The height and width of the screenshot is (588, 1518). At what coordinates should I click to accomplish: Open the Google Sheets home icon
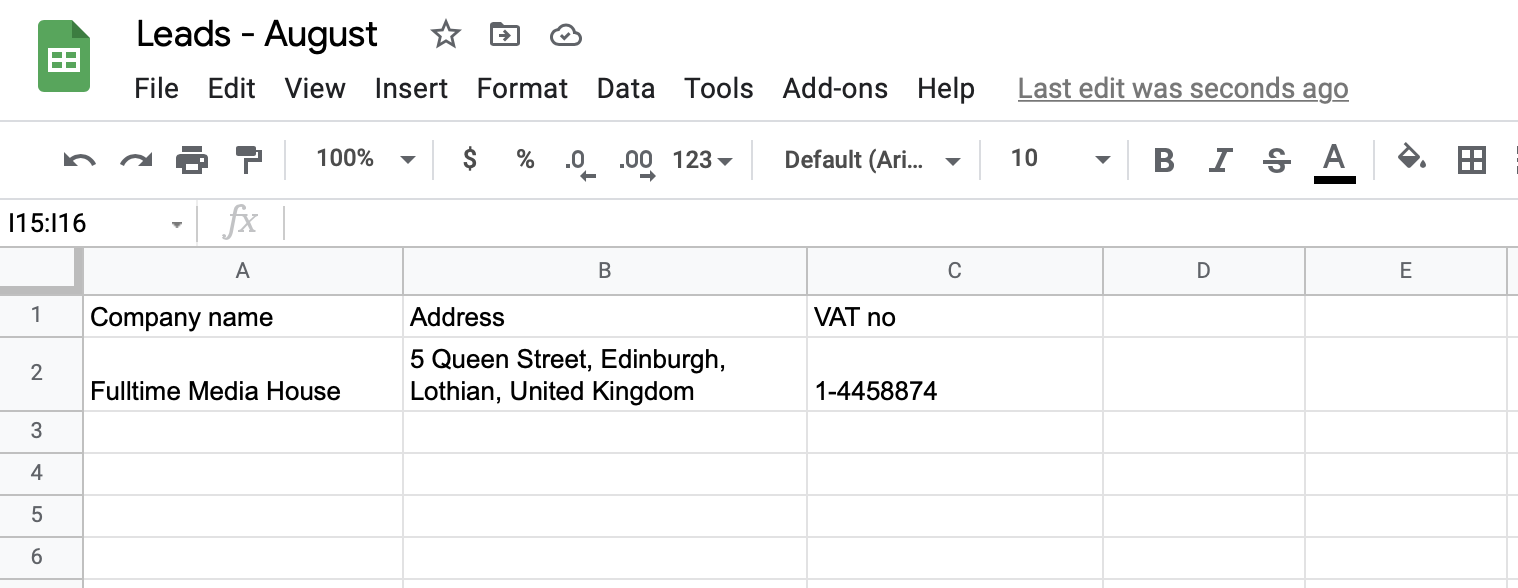[64, 58]
